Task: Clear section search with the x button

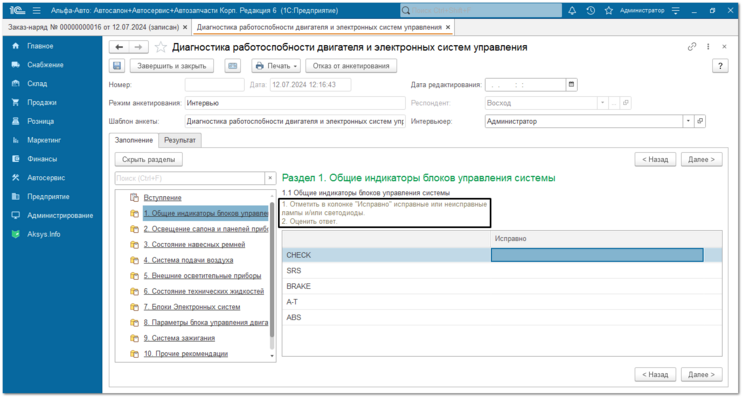Action: pos(270,178)
